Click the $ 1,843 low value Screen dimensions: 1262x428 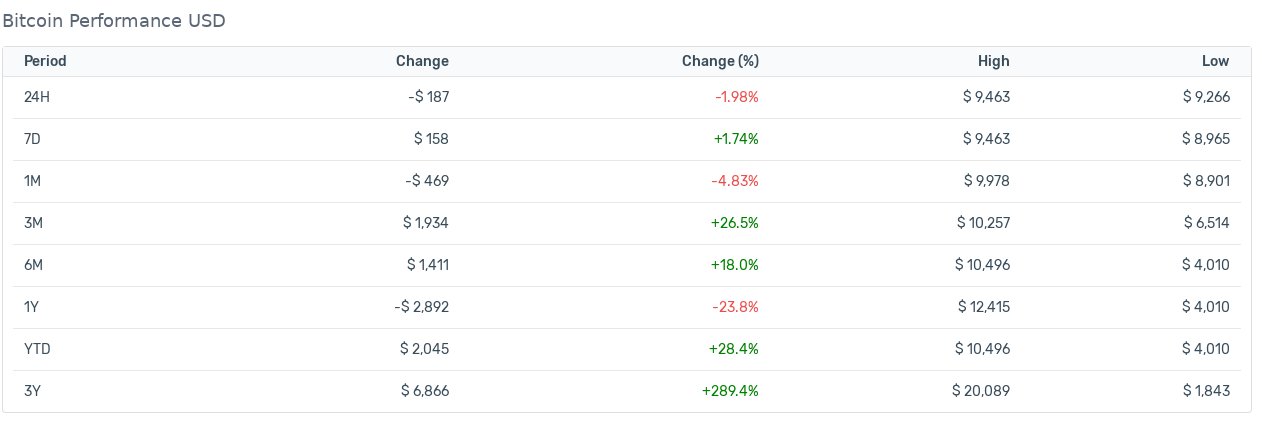pyautogui.click(x=1205, y=391)
